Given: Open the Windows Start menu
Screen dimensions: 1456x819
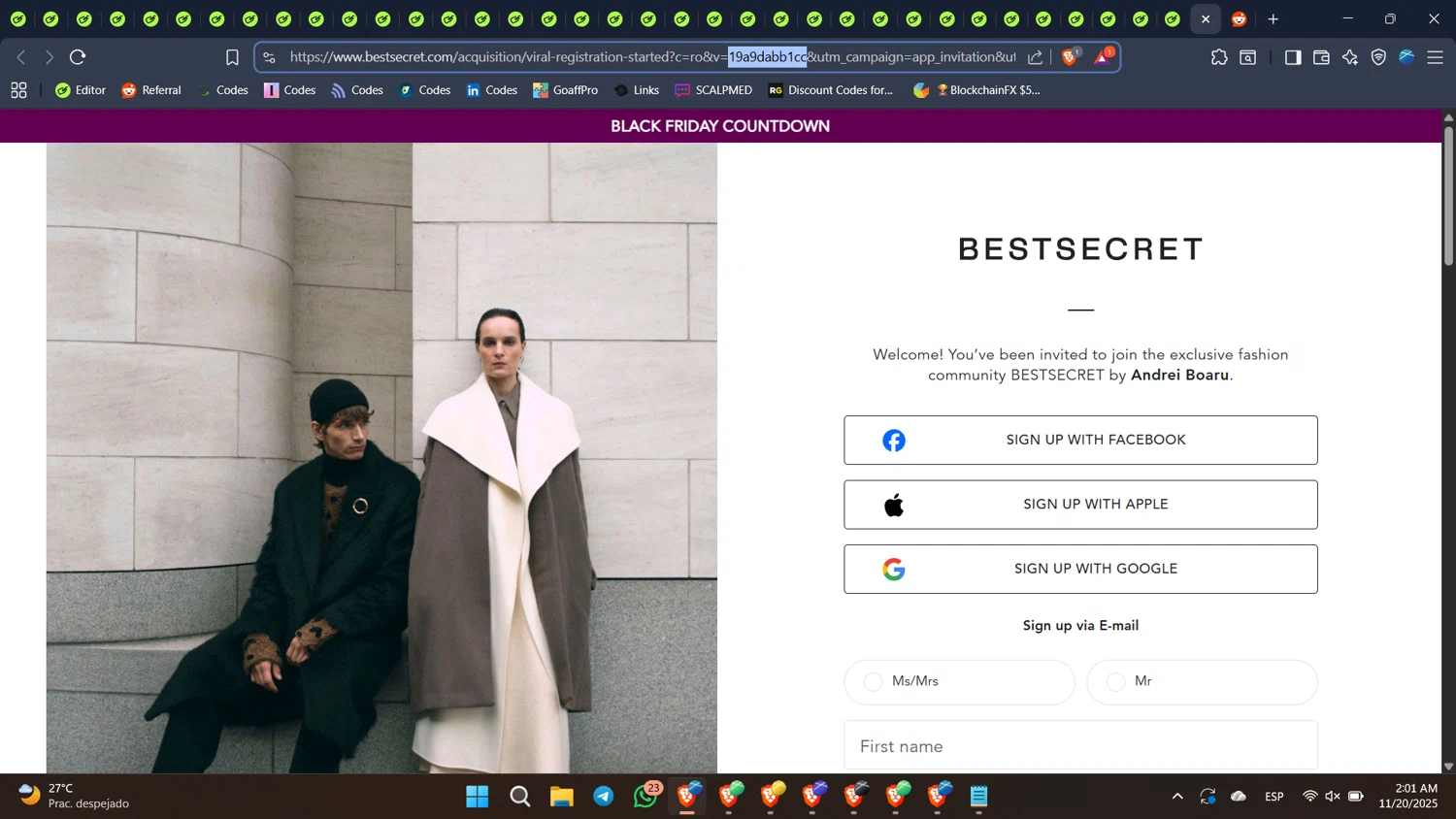Looking at the screenshot, I should pos(478,797).
